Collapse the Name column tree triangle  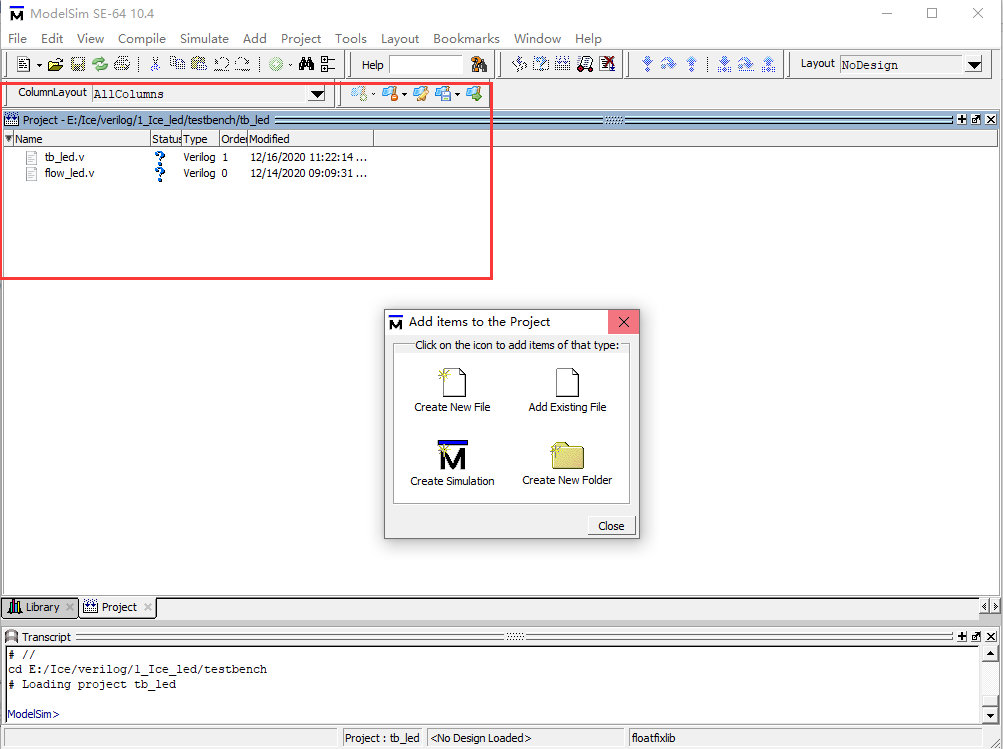[8, 138]
